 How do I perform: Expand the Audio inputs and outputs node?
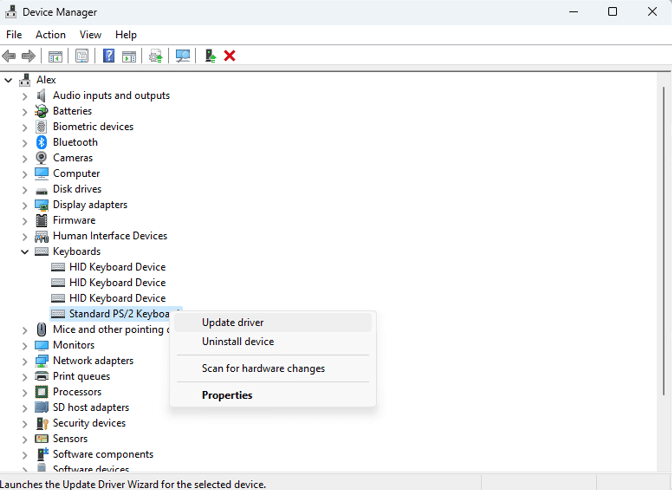[25, 96]
